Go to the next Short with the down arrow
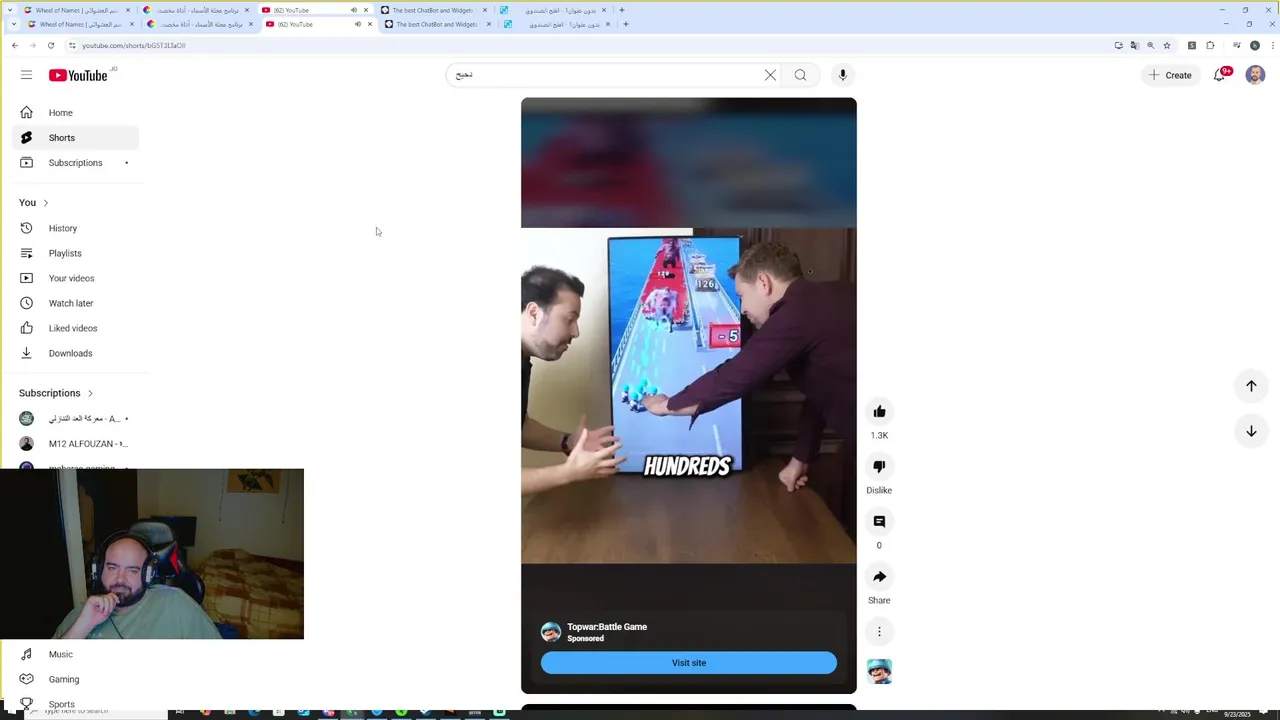Viewport: 1280px width, 720px height. 1251,431
